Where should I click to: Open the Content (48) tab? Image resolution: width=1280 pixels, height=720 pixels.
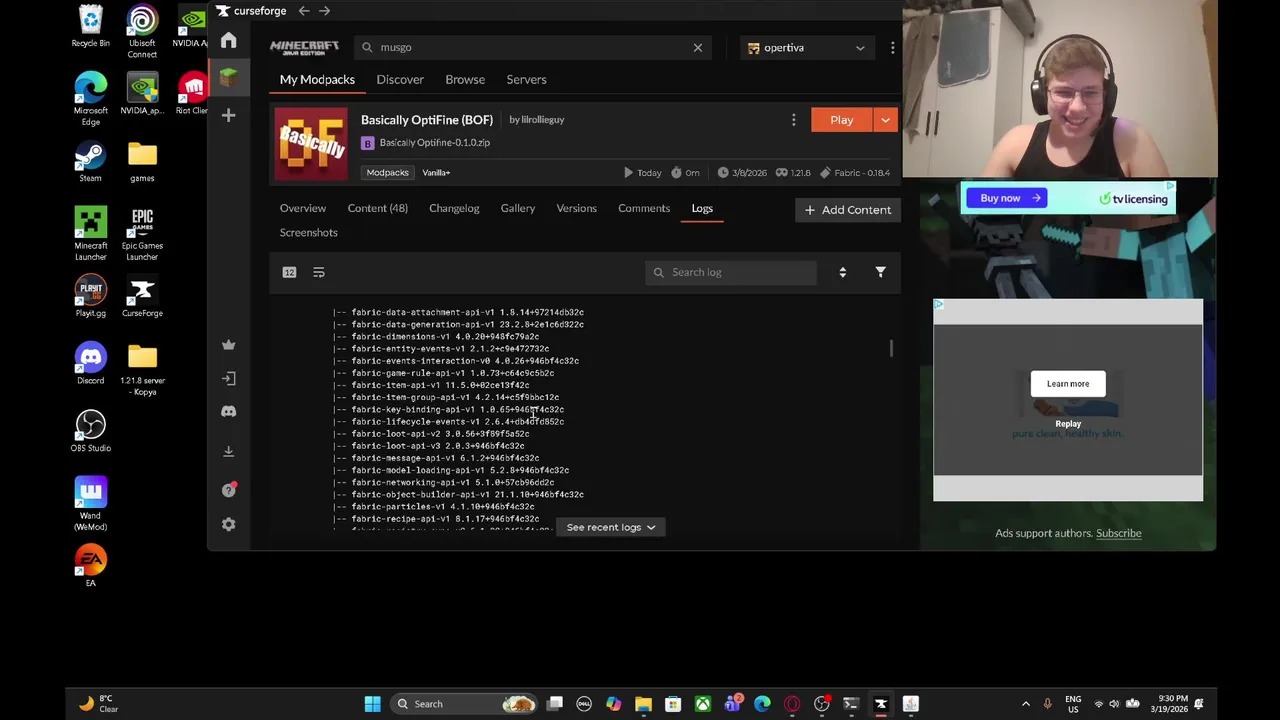click(x=378, y=208)
